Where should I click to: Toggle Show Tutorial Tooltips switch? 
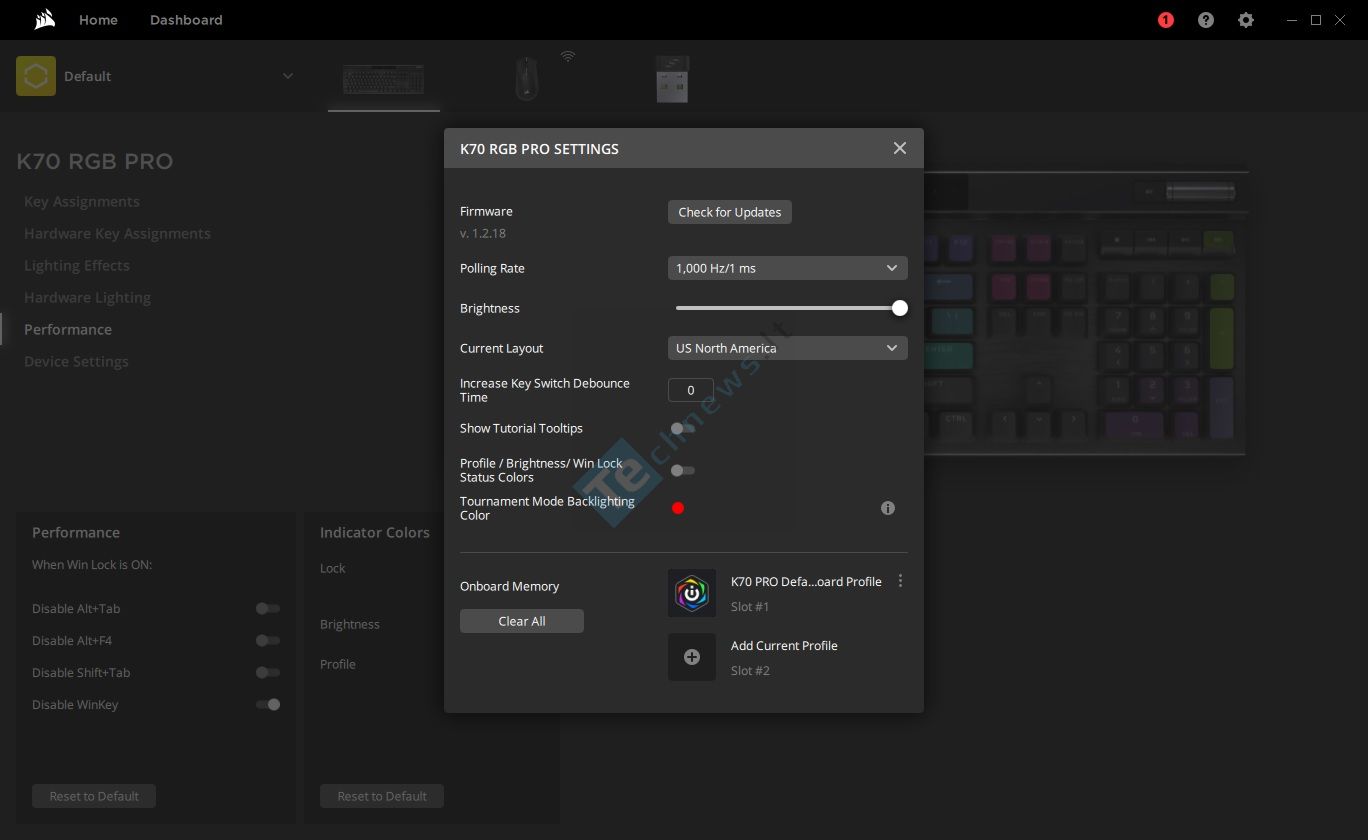[683, 428]
